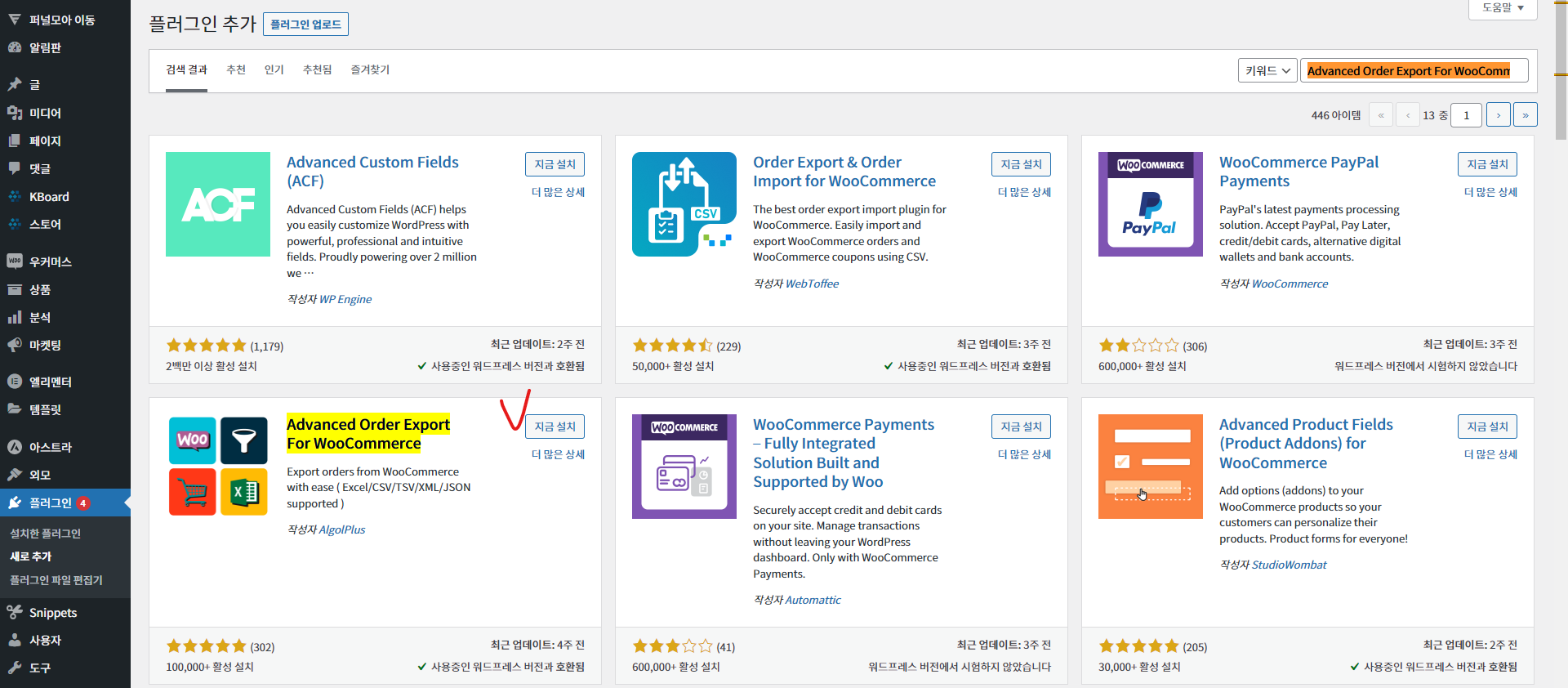
Task: Open the Order Export & Order Import thumbnail
Action: click(x=684, y=204)
